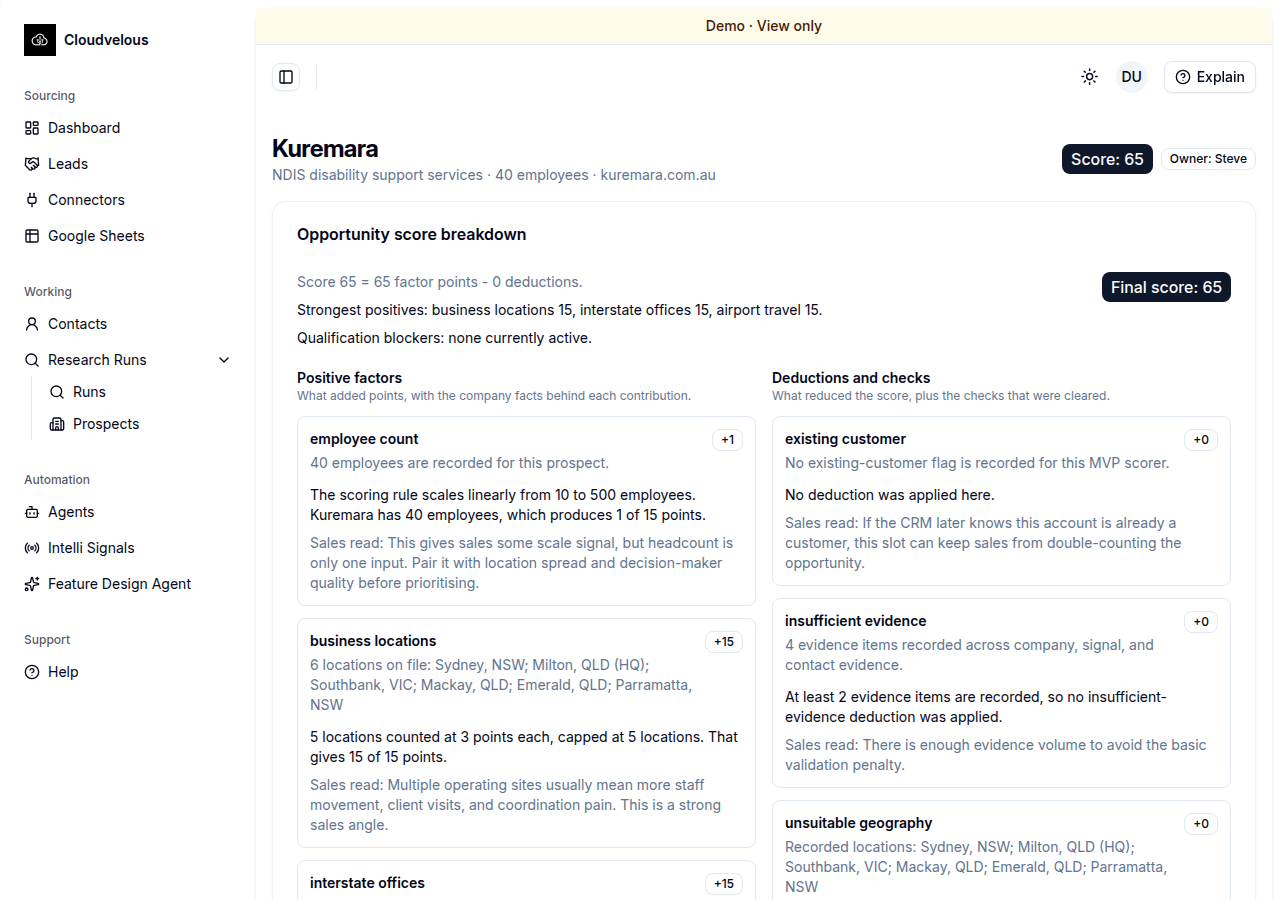The image size is (1280, 900).
Task: Click the Connectors plug icon
Action: point(32,200)
